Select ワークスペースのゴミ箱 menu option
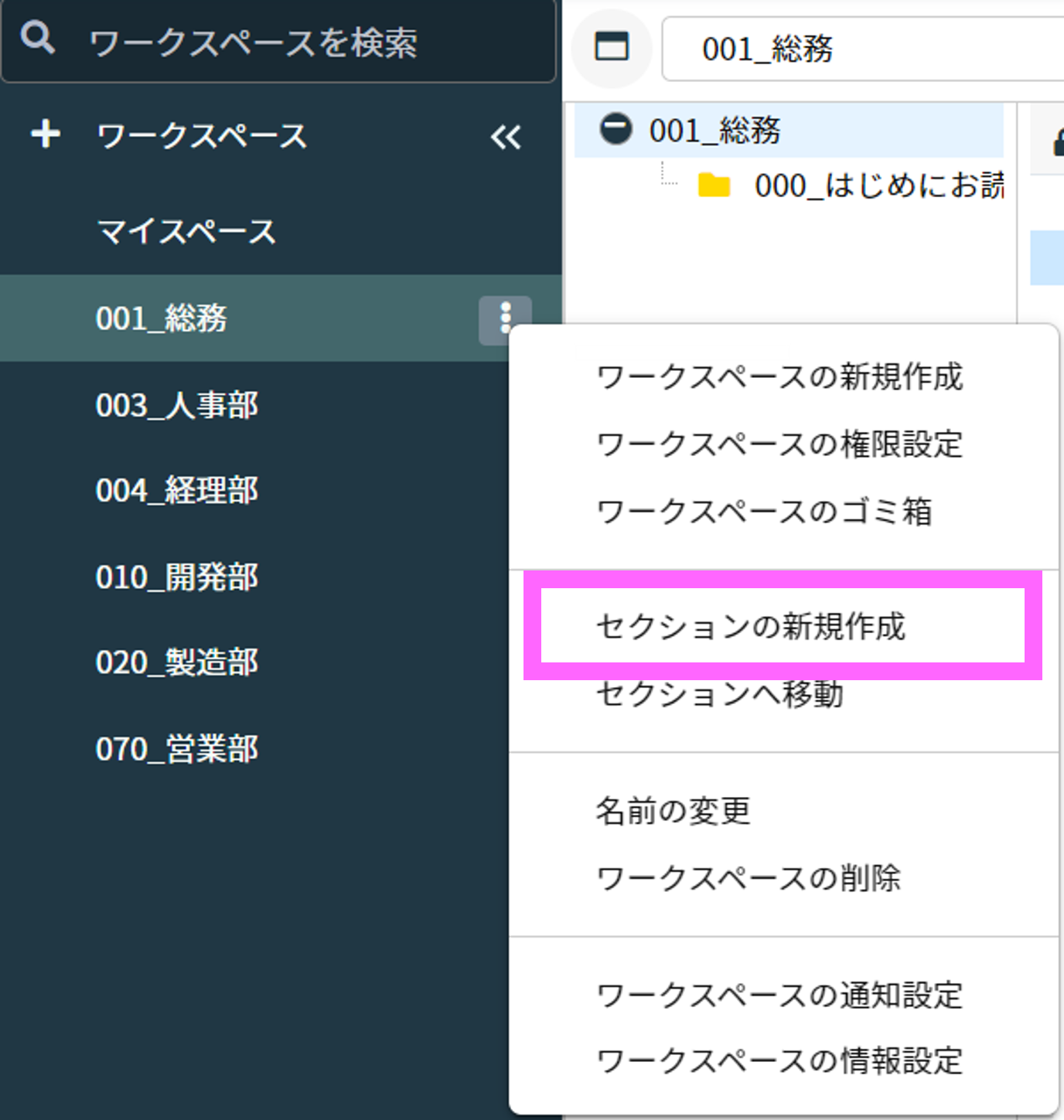The image size is (1064, 1120). tap(764, 512)
